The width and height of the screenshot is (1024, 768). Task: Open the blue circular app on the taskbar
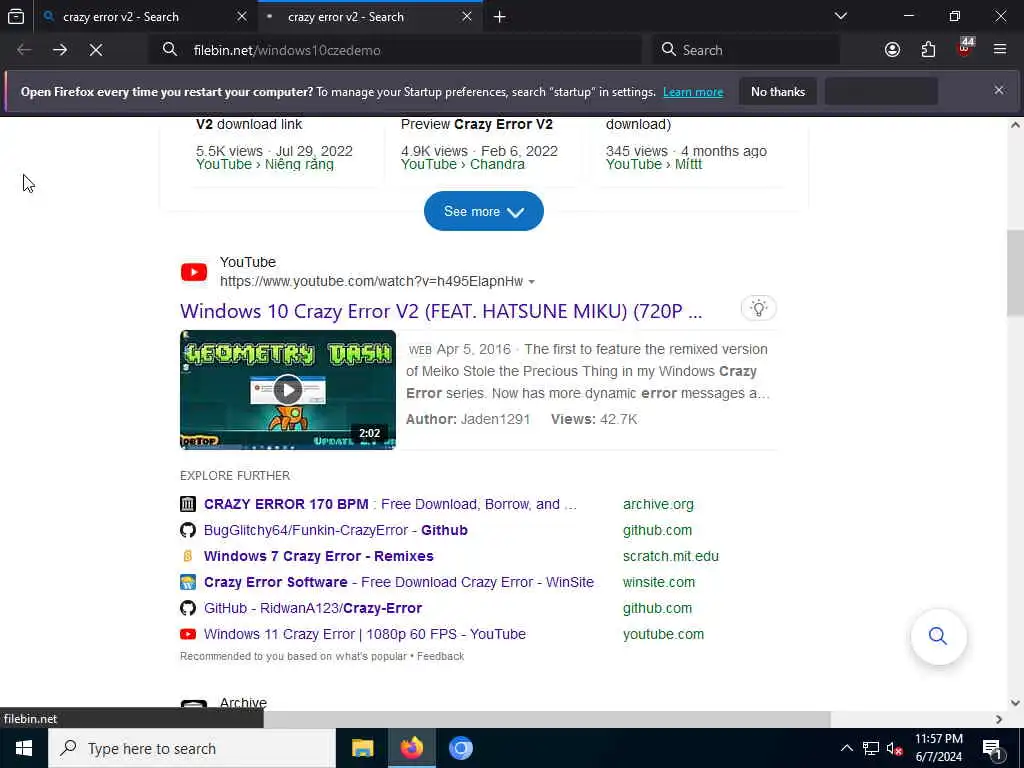pos(460,748)
